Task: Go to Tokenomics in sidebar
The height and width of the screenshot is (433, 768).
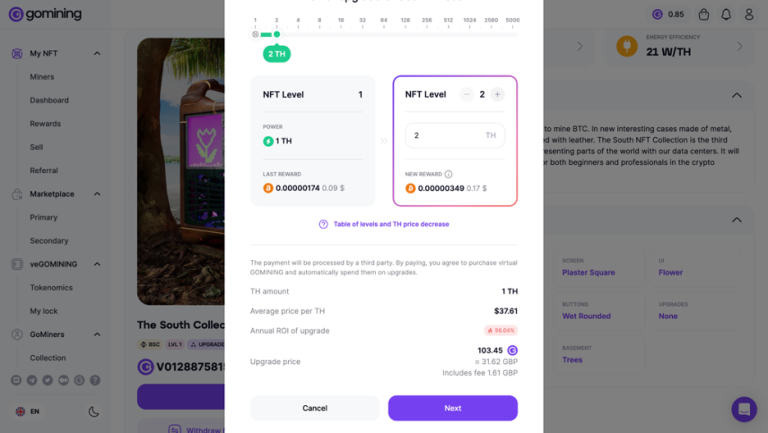Action: (x=51, y=287)
